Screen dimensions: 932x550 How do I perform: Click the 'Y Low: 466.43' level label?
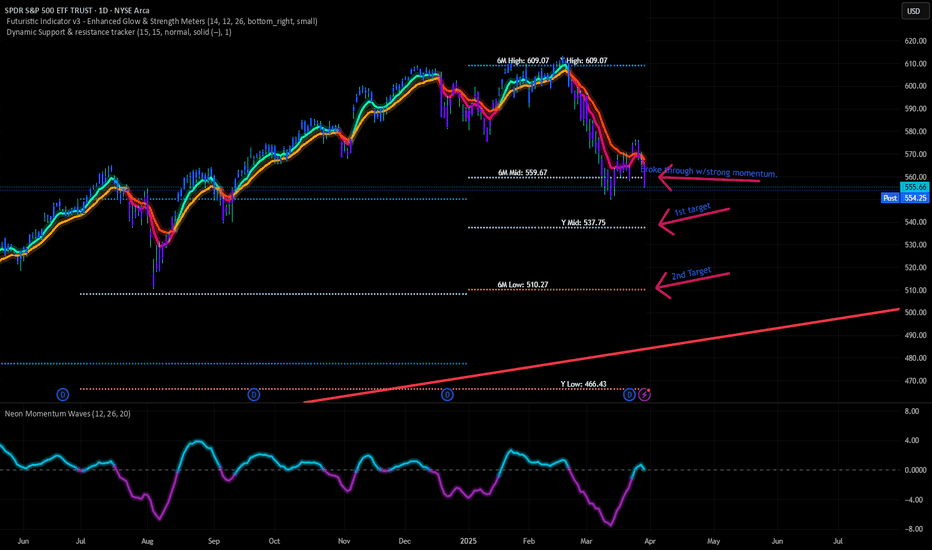click(x=583, y=384)
